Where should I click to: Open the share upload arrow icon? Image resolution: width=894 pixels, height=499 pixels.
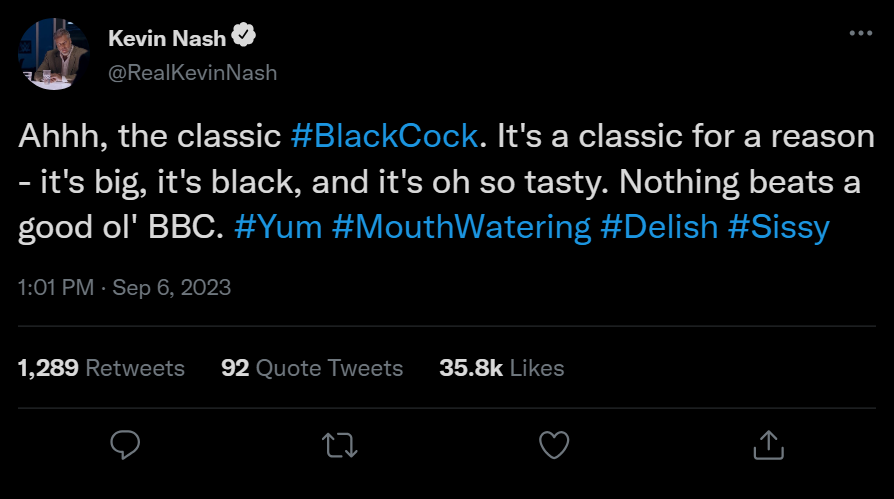(767, 443)
